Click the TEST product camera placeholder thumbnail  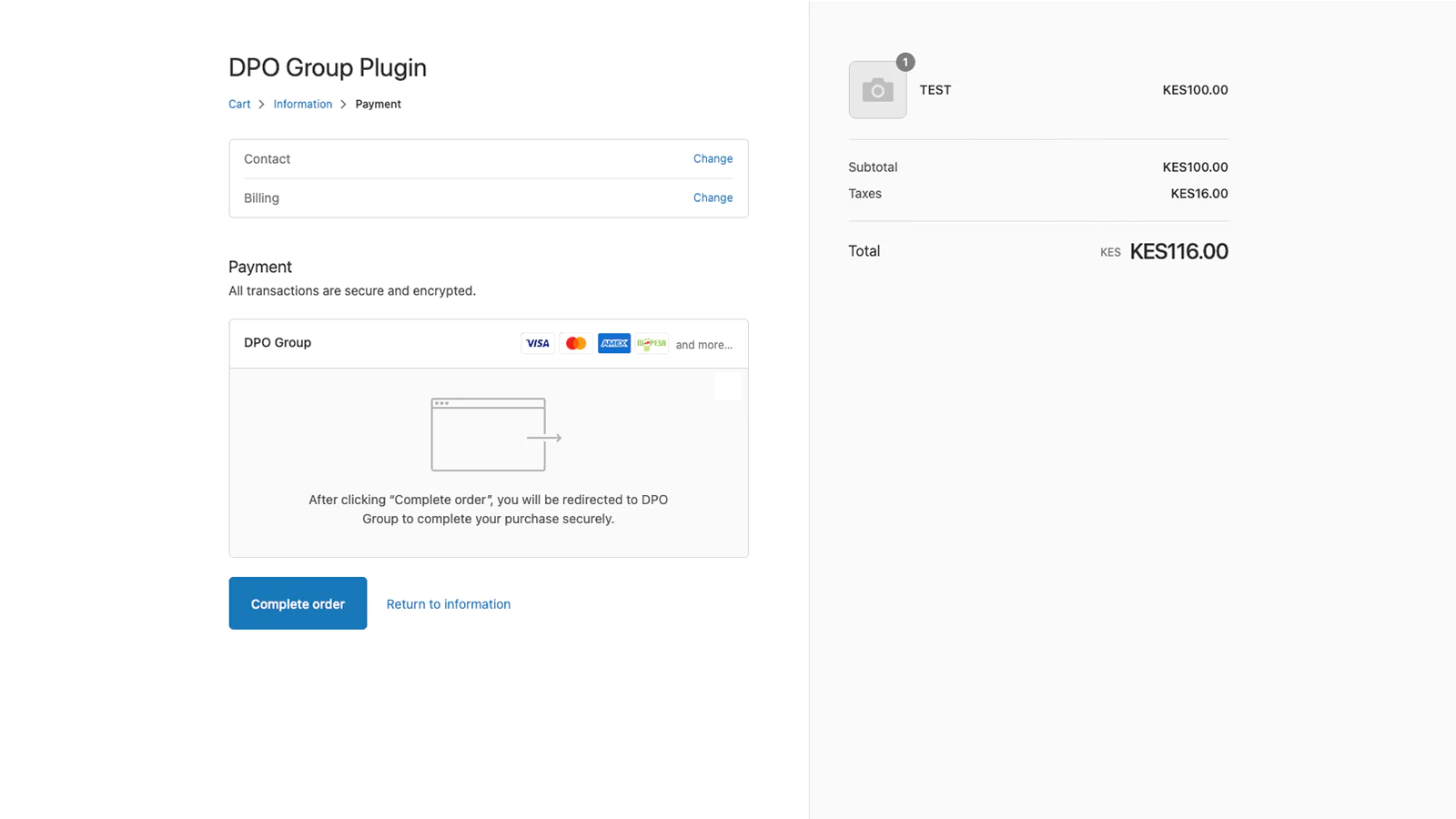pos(877,90)
